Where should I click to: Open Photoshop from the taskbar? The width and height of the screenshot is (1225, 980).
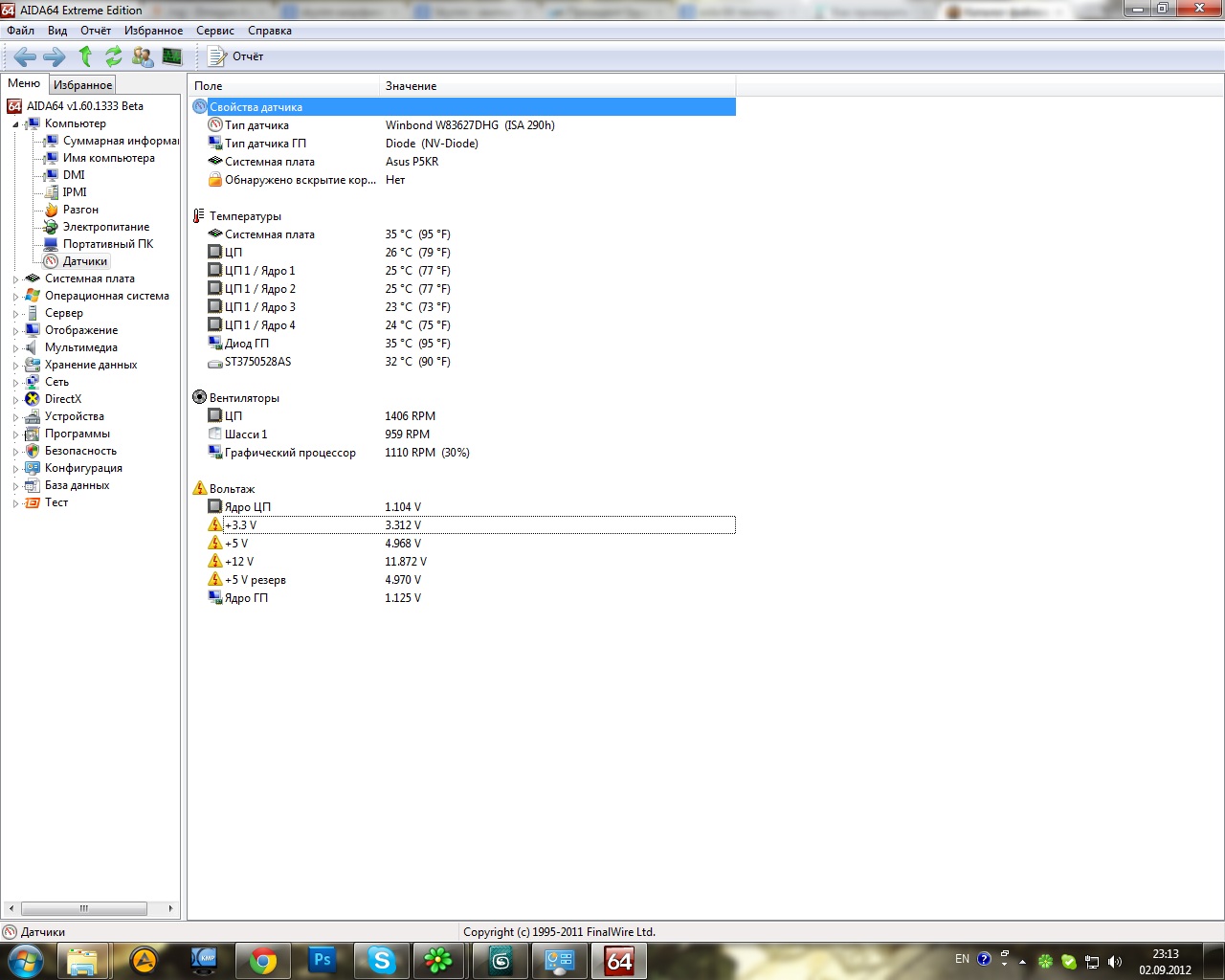click(323, 961)
